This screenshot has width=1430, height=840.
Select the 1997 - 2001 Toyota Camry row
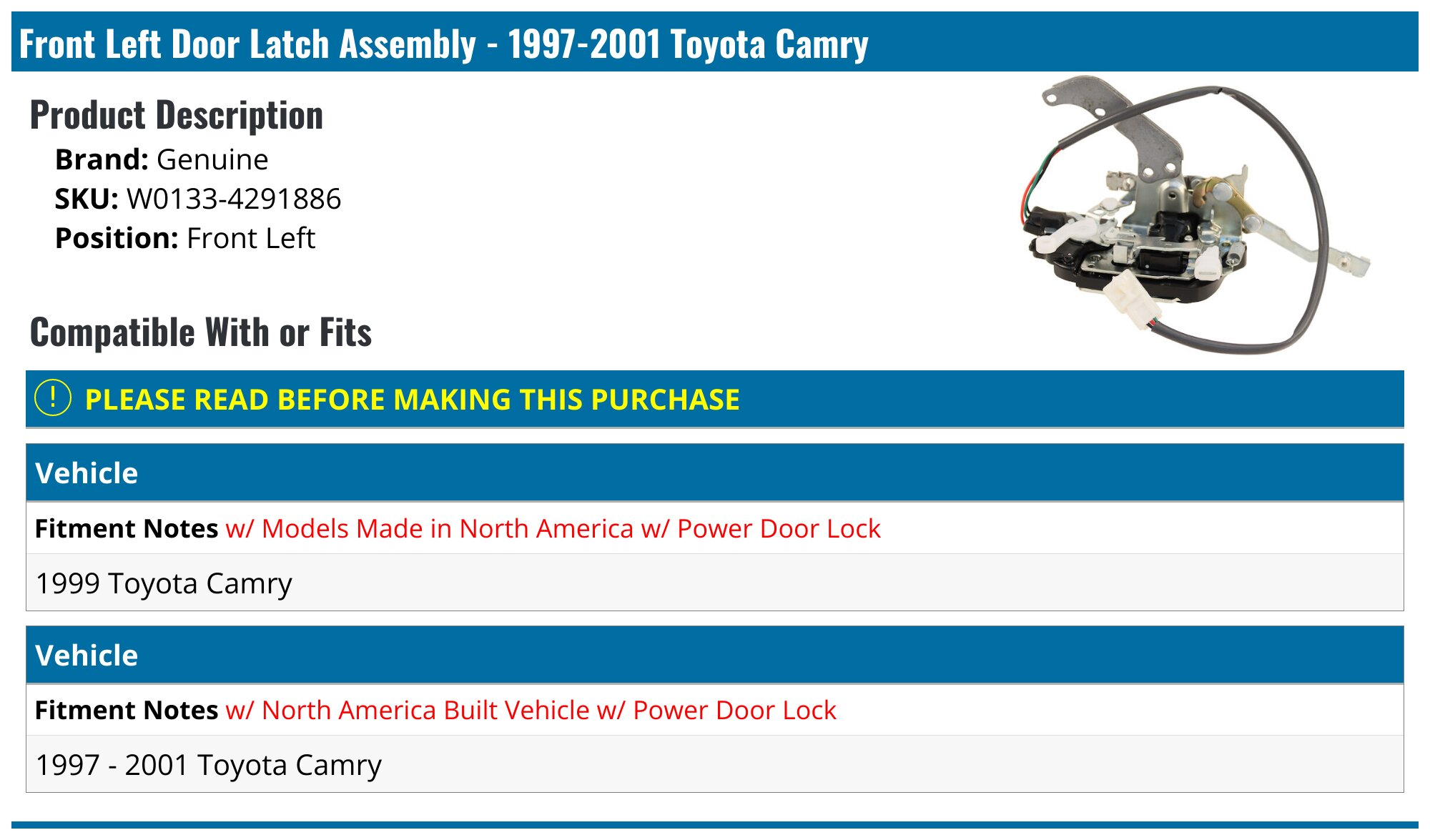point(715,764)
